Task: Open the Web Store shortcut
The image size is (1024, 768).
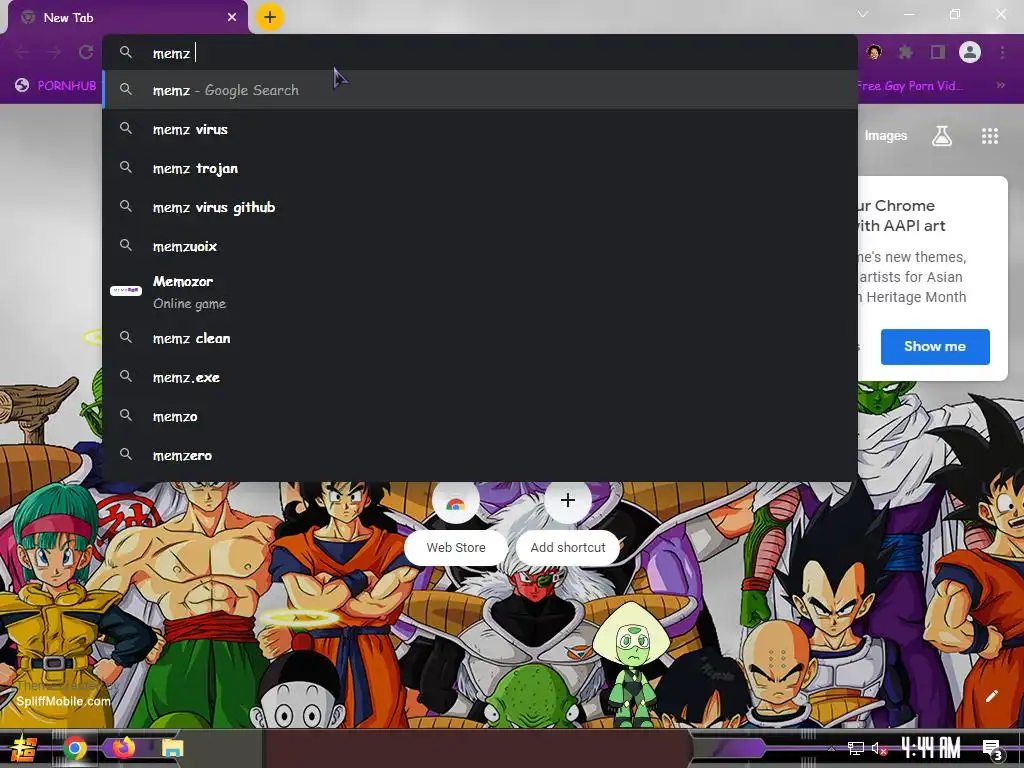Action: 456,522
